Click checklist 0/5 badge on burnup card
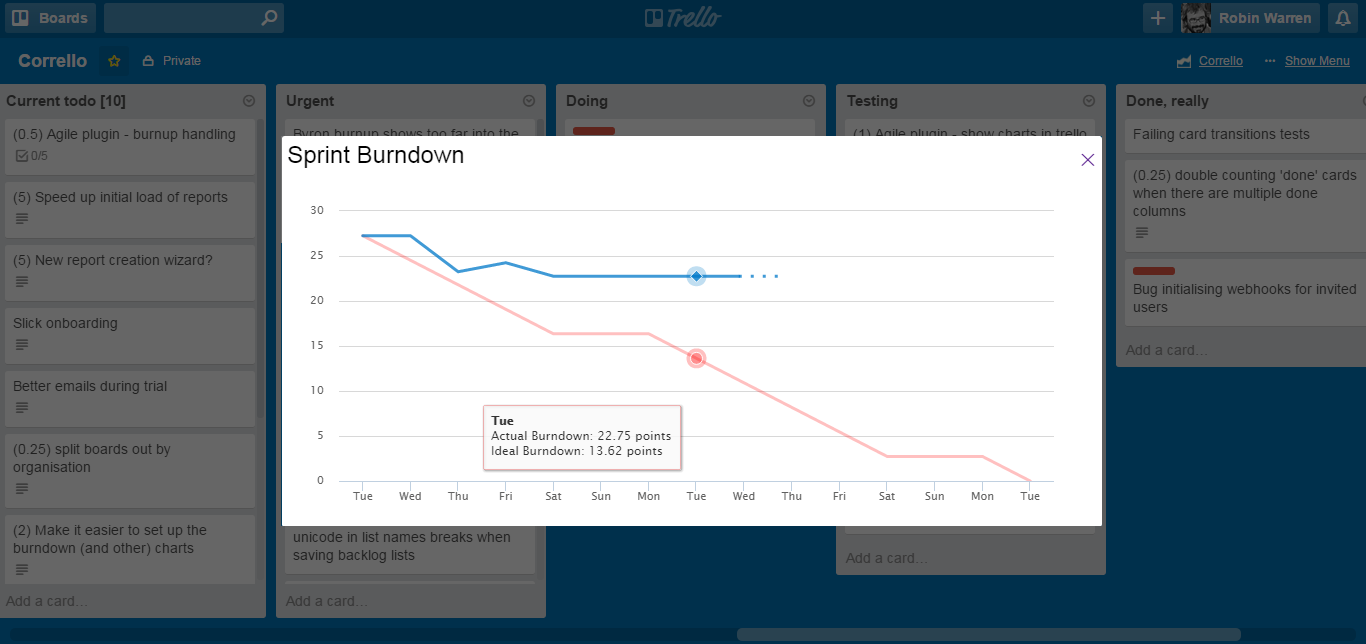 click(x=31, y=156)
